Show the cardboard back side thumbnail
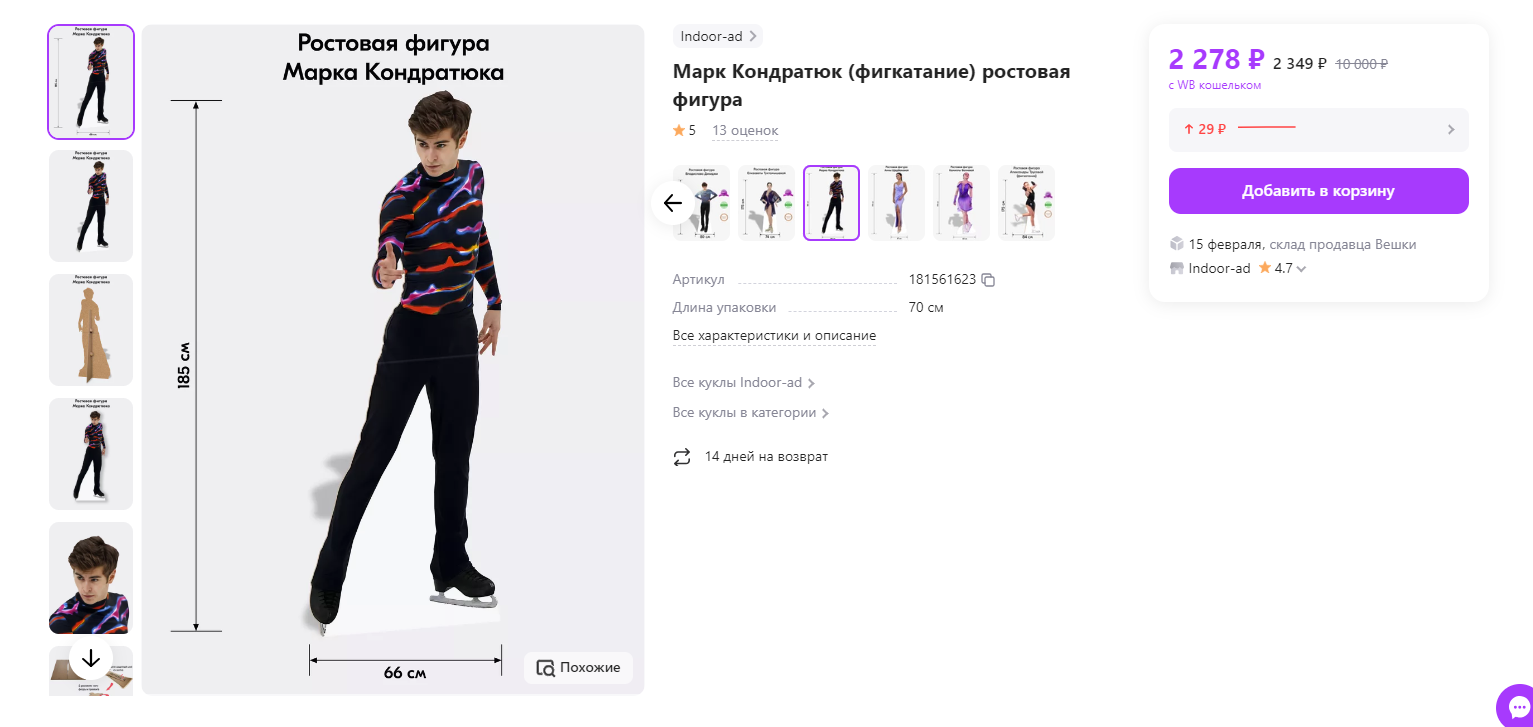Screen dimensions: 1533x727 tap(91, 330)
